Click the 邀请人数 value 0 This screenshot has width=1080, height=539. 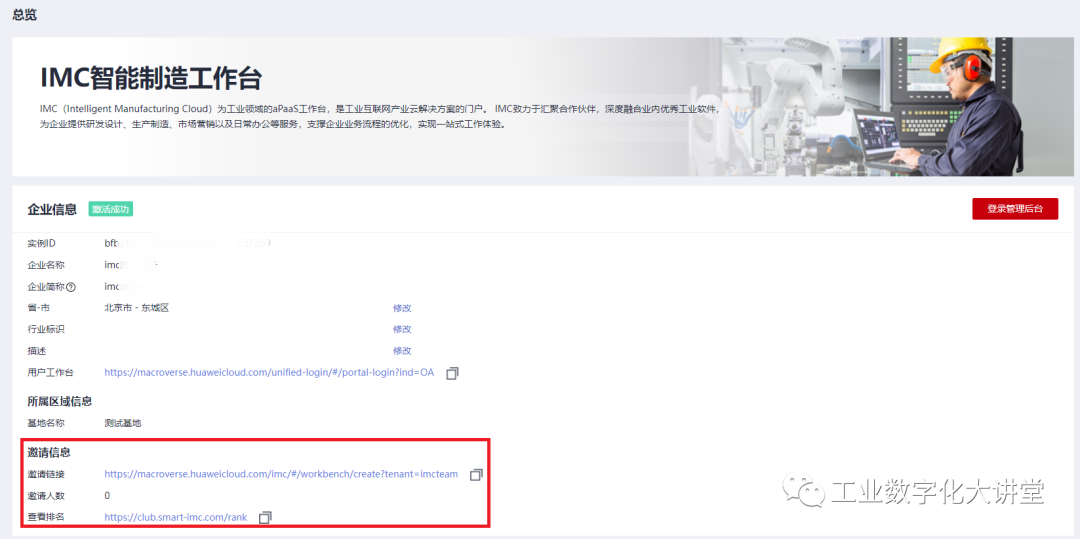[107, 496]
